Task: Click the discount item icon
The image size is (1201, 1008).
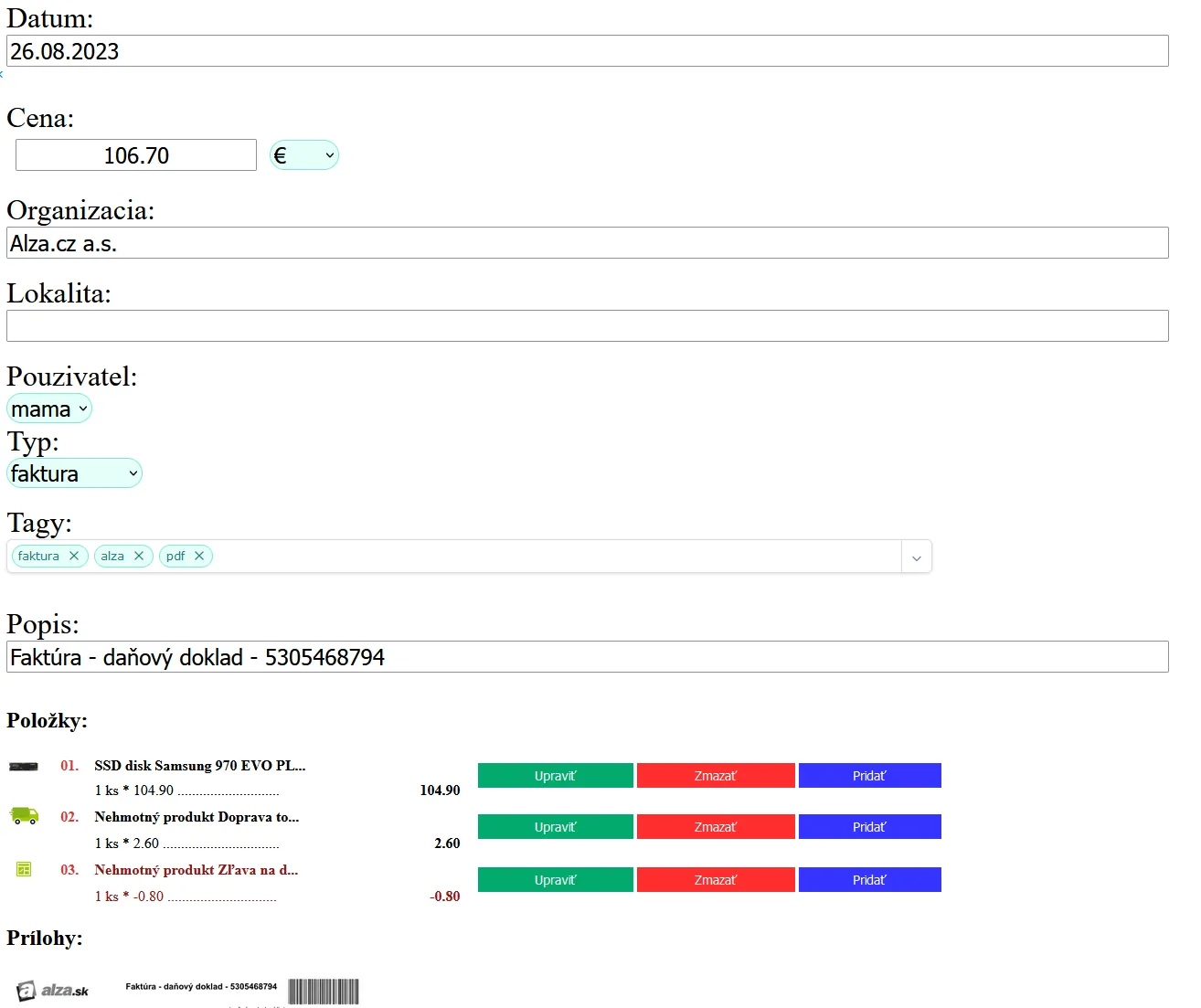Action: (24, 869)
